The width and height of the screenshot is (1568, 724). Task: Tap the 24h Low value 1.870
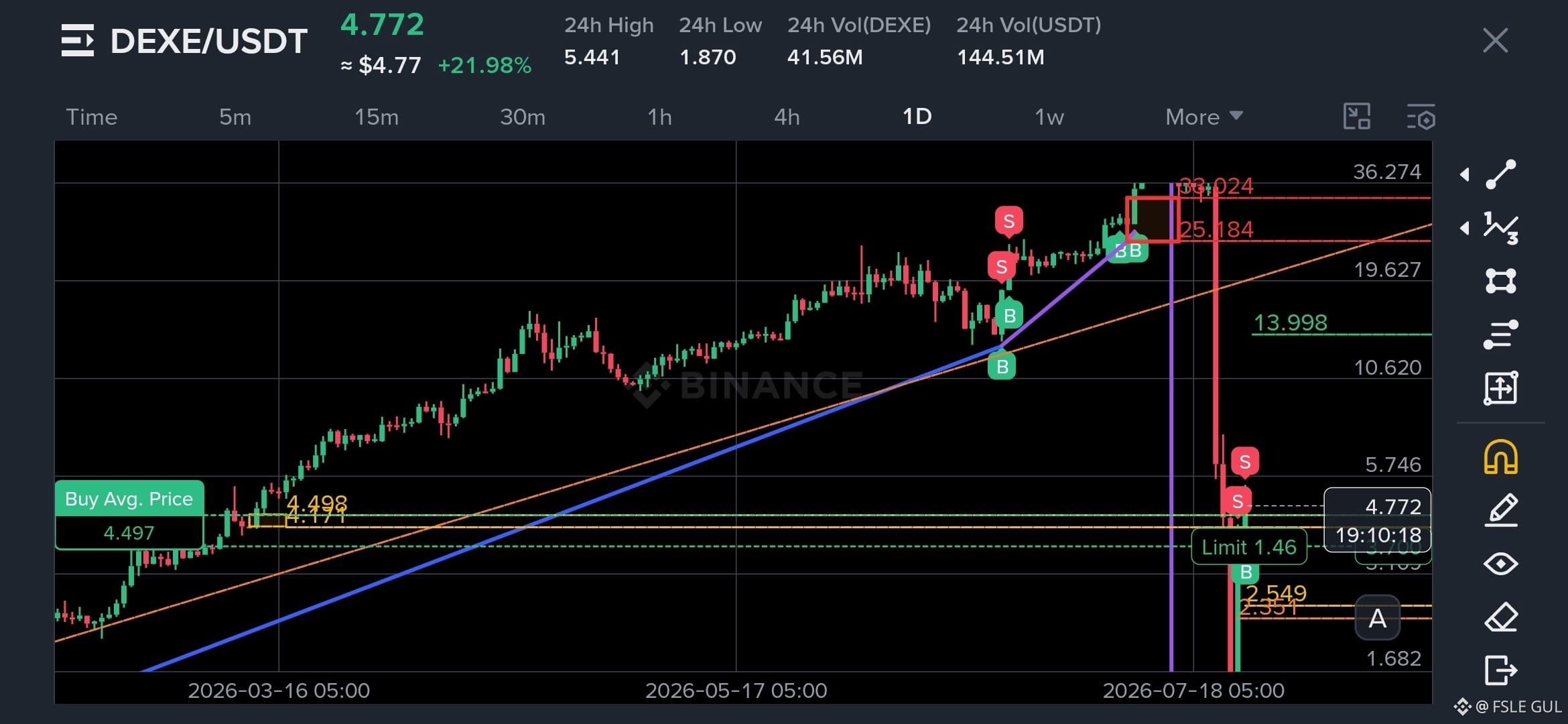[x=708, y=57]
